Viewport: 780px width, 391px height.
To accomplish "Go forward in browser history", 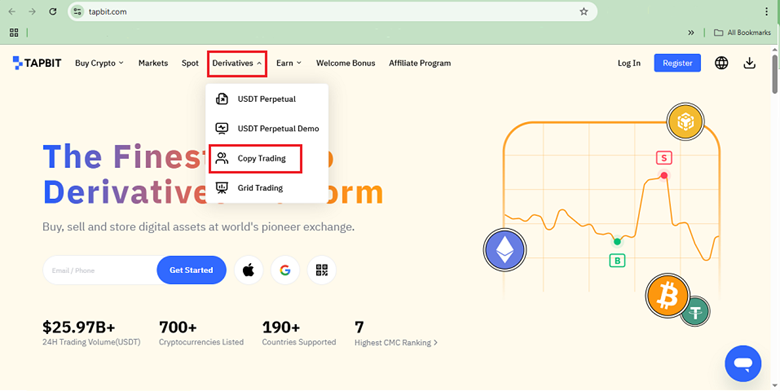I will tap(32, 11).
